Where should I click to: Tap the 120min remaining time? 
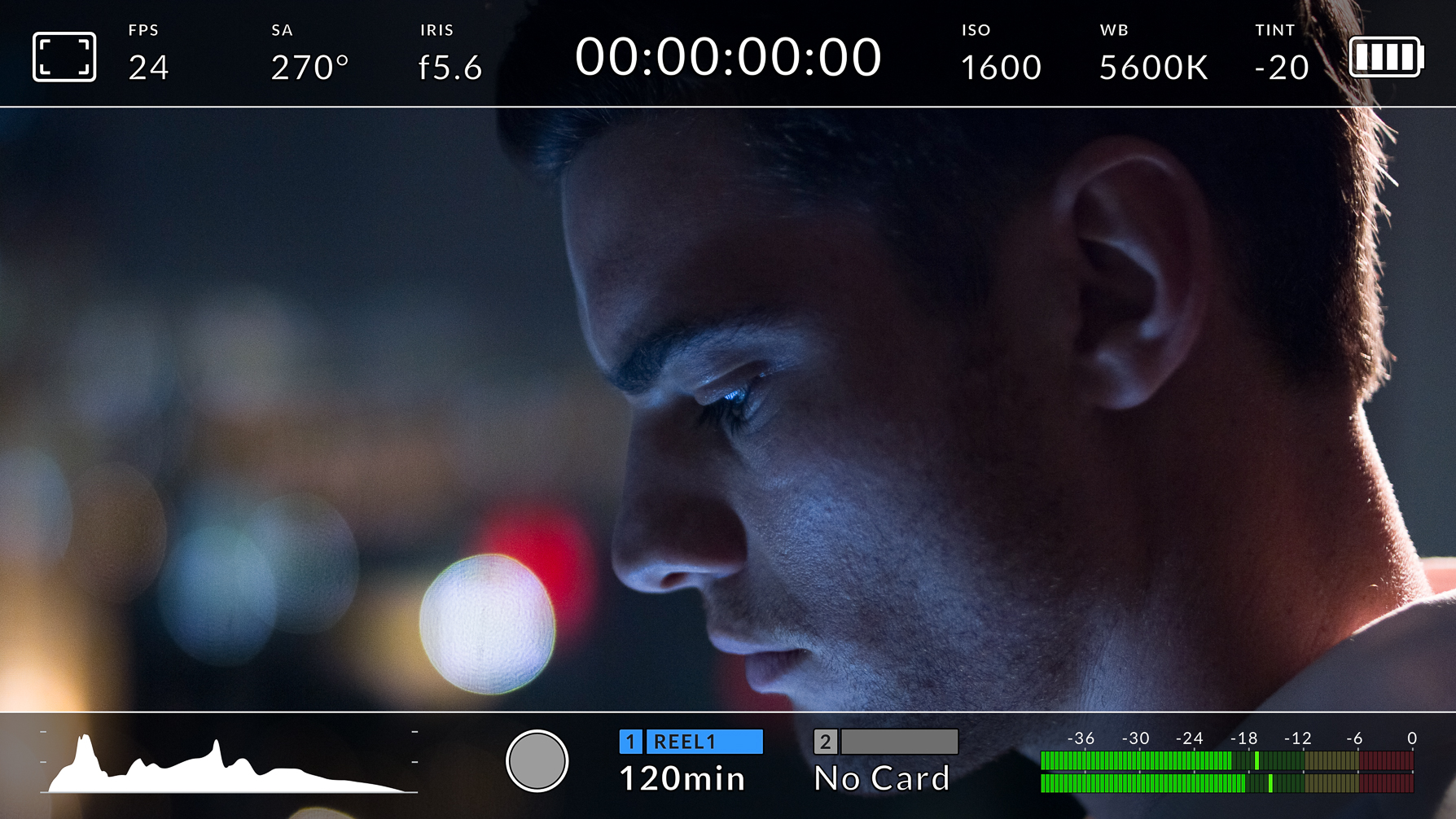click(682, 779)
